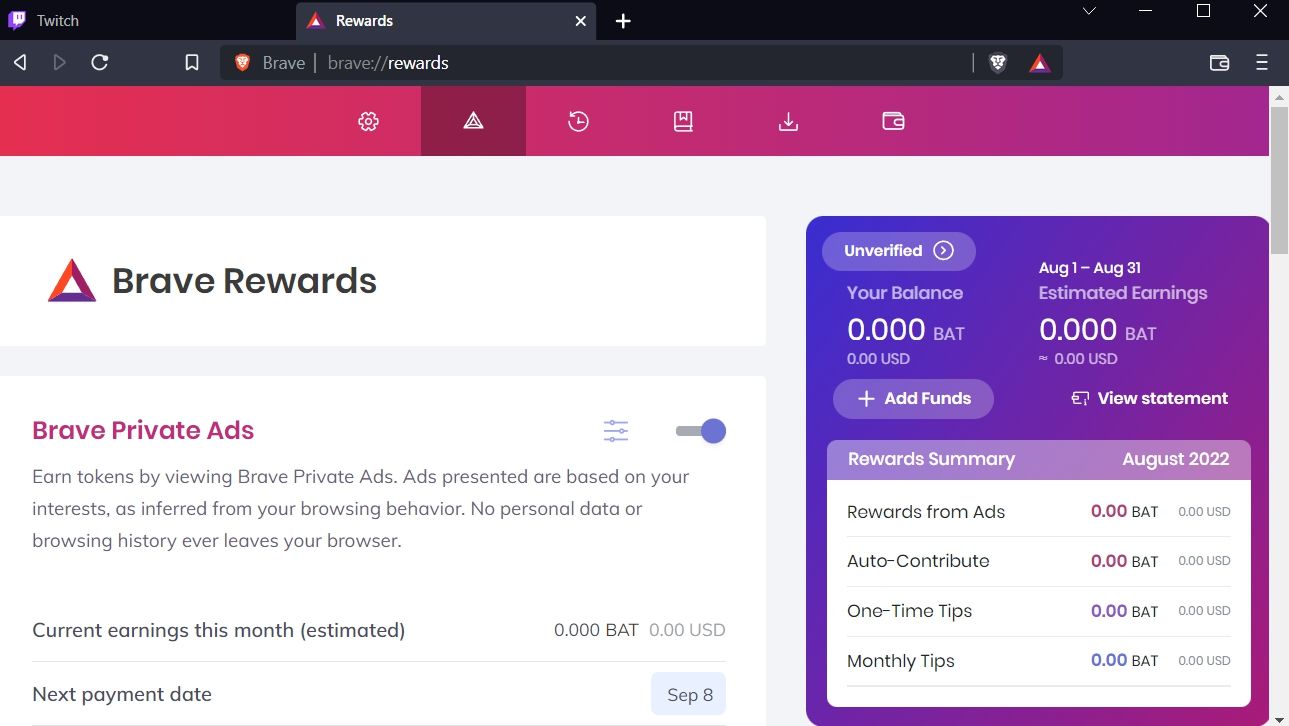Click the Monthly Tips row label

[x=901, y=661]
